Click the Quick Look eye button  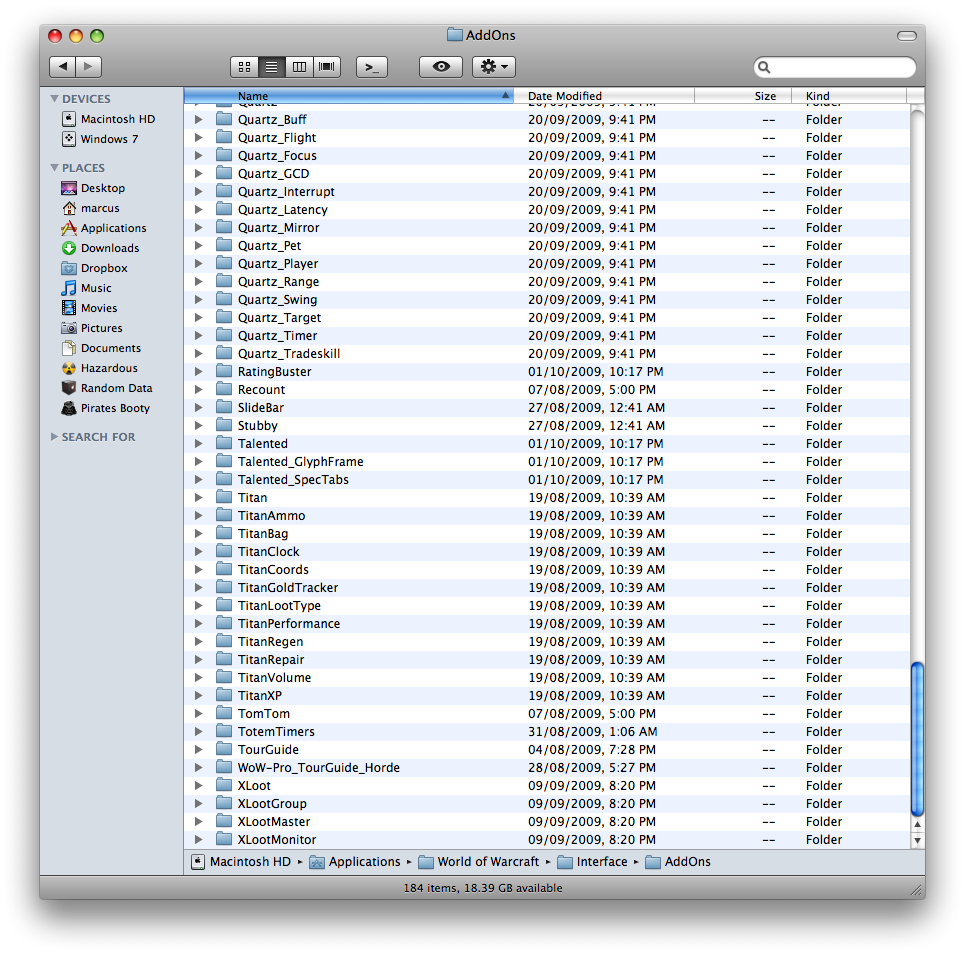(x=441, y=66)
